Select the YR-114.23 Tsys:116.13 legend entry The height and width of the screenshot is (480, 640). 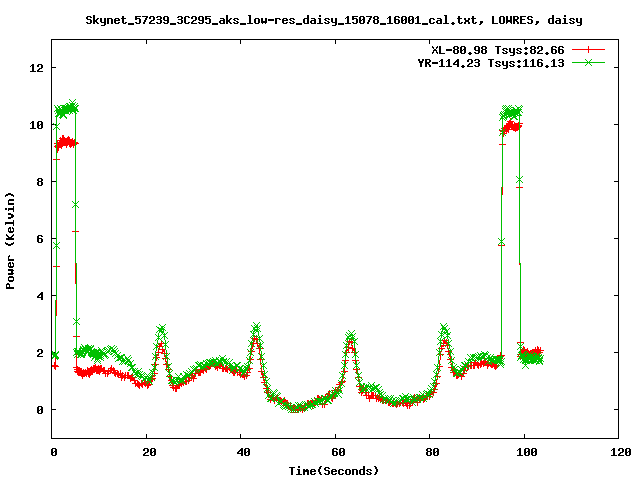pos(491,63)
